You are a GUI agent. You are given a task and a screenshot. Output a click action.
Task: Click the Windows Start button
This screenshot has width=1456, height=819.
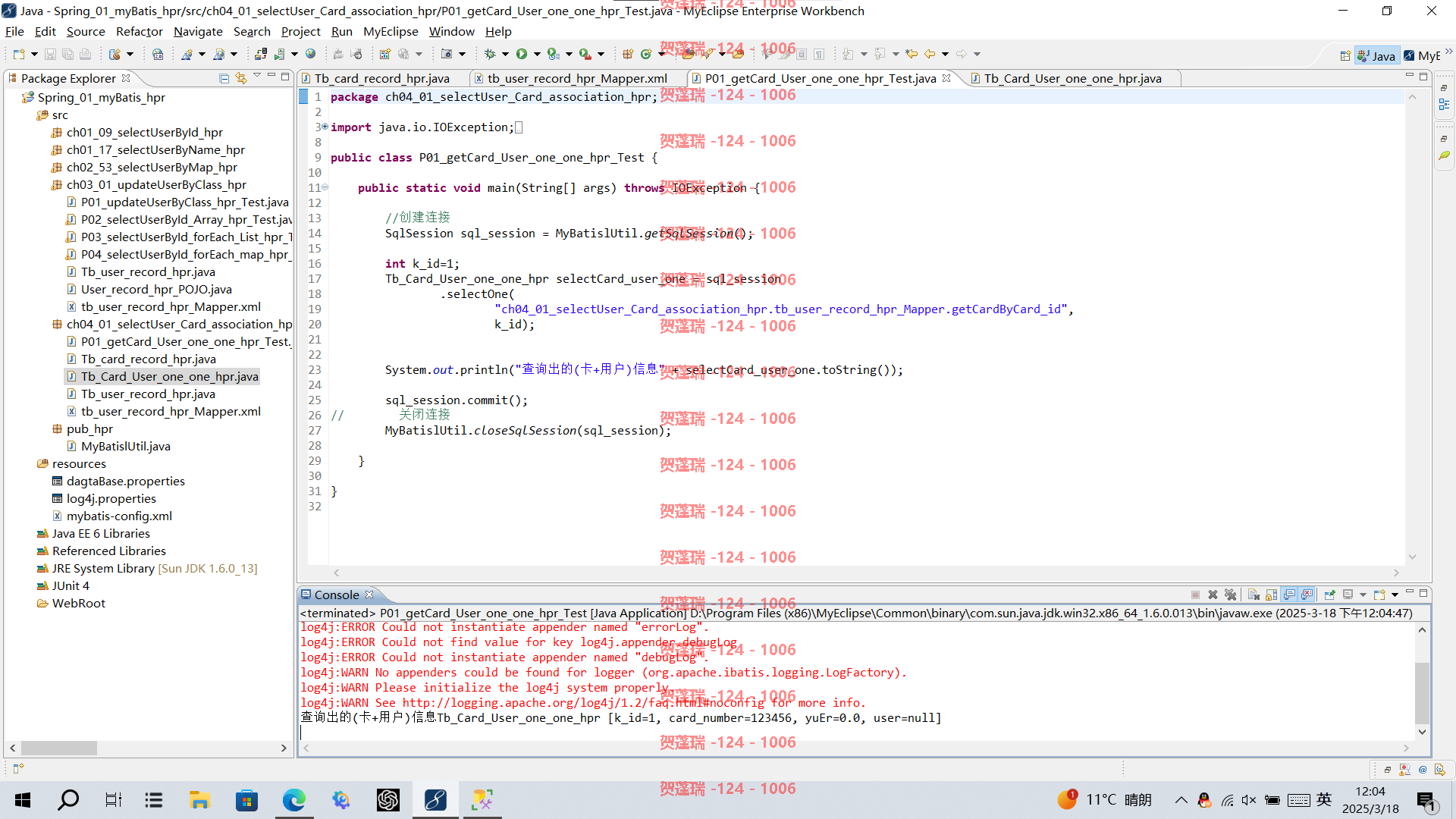click(x=23, y=799)
